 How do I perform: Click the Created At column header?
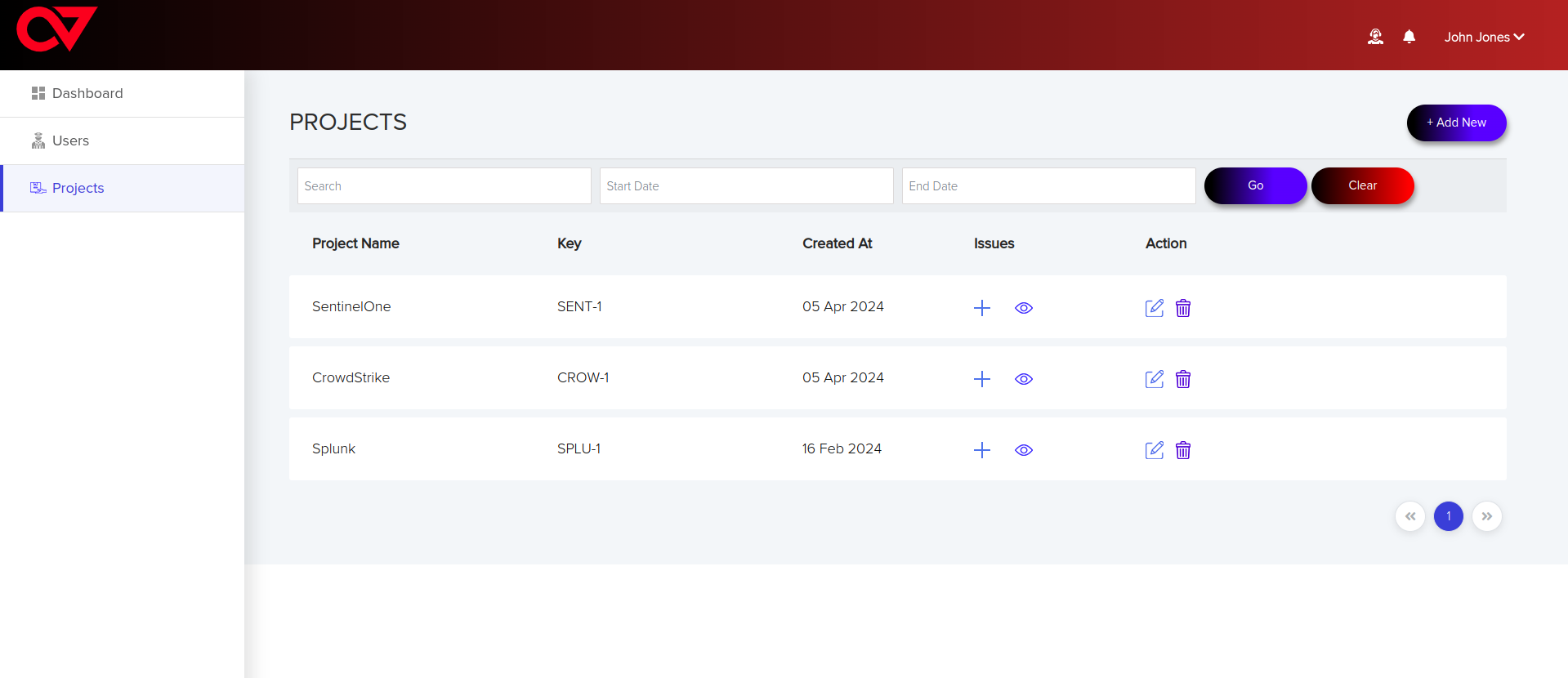coord(838,243)
